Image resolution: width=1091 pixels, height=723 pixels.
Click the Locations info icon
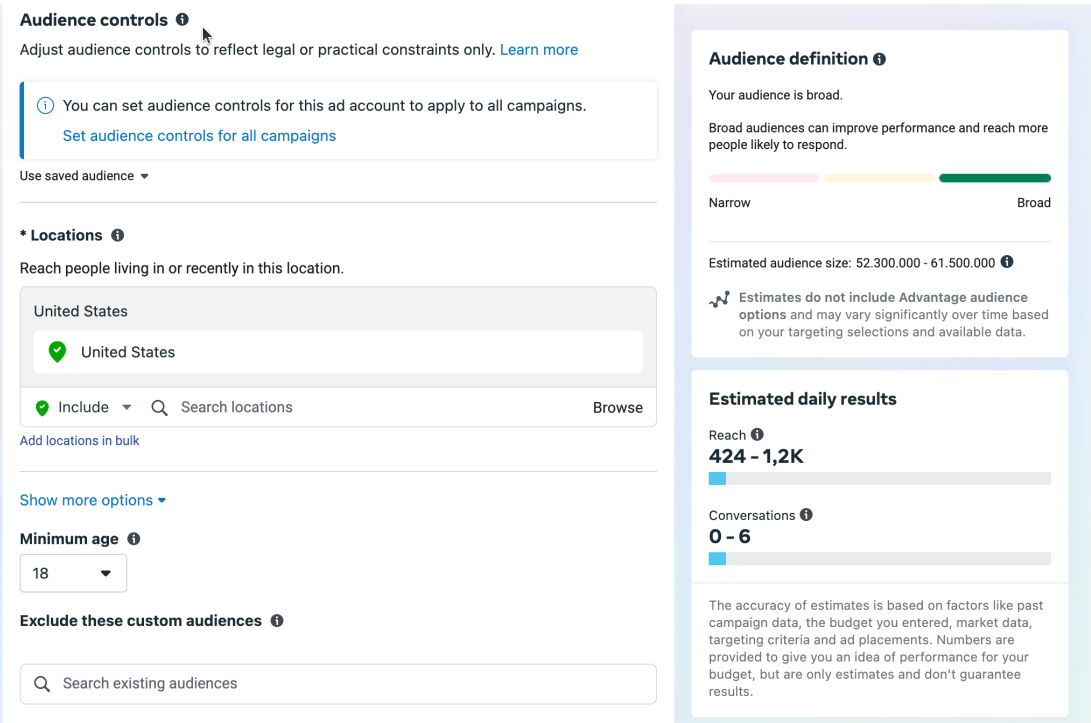[117, 236]
